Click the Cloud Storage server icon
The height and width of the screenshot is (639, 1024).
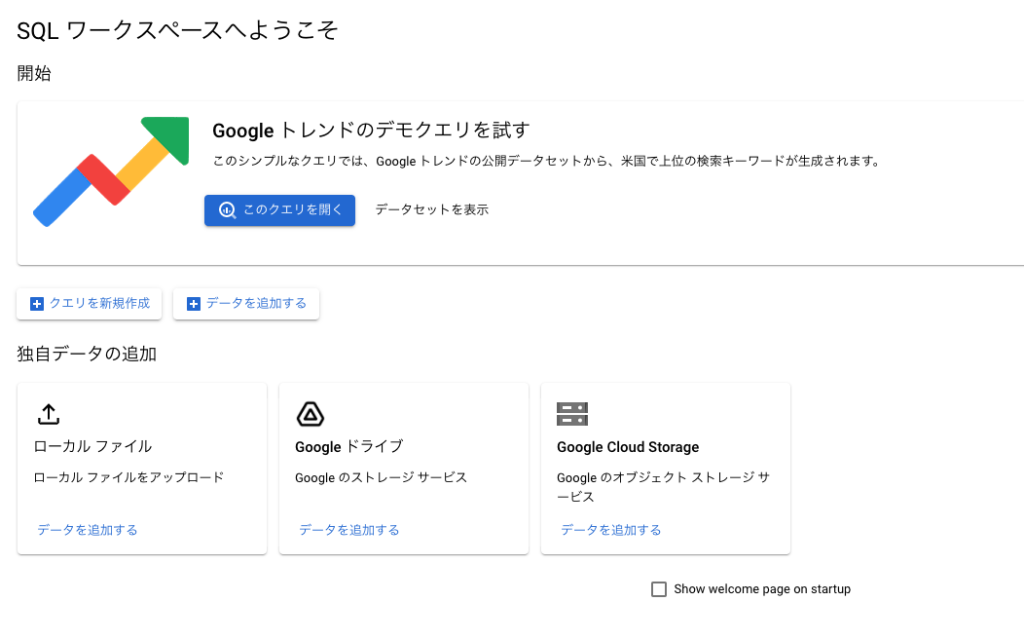click(x=572, y=414)
